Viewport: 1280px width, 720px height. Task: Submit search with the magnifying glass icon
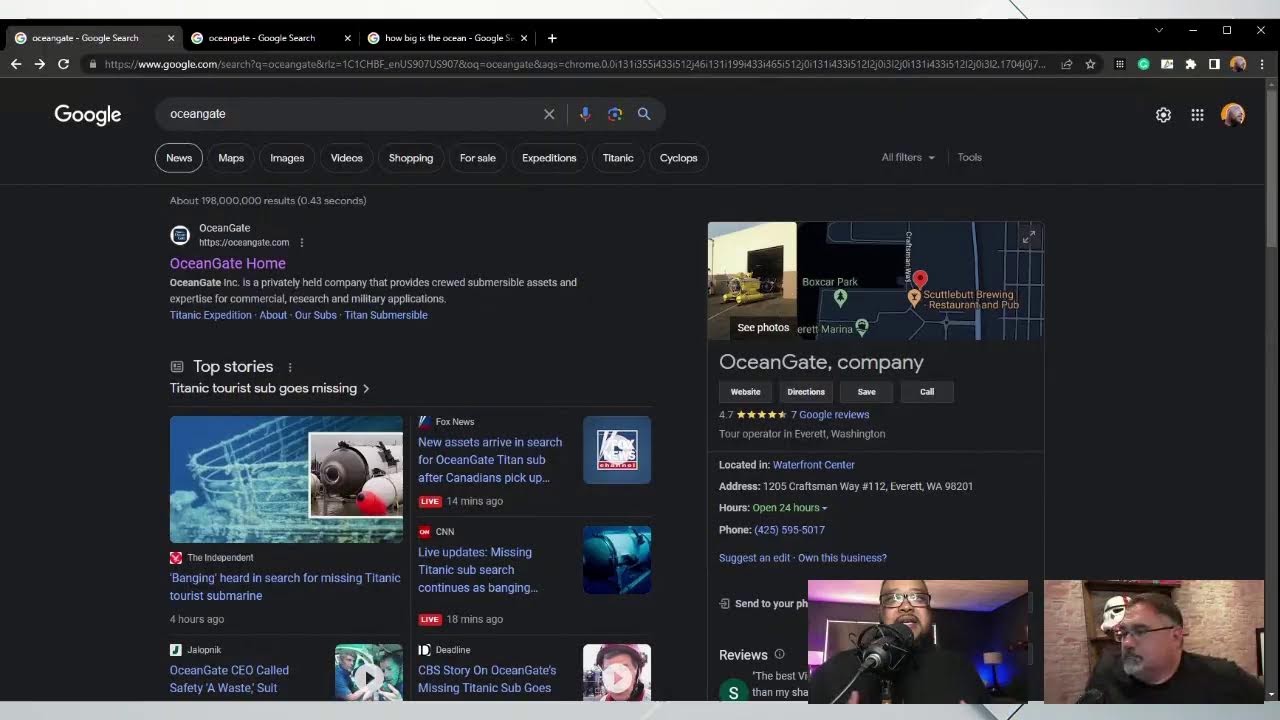click(644, 114)
